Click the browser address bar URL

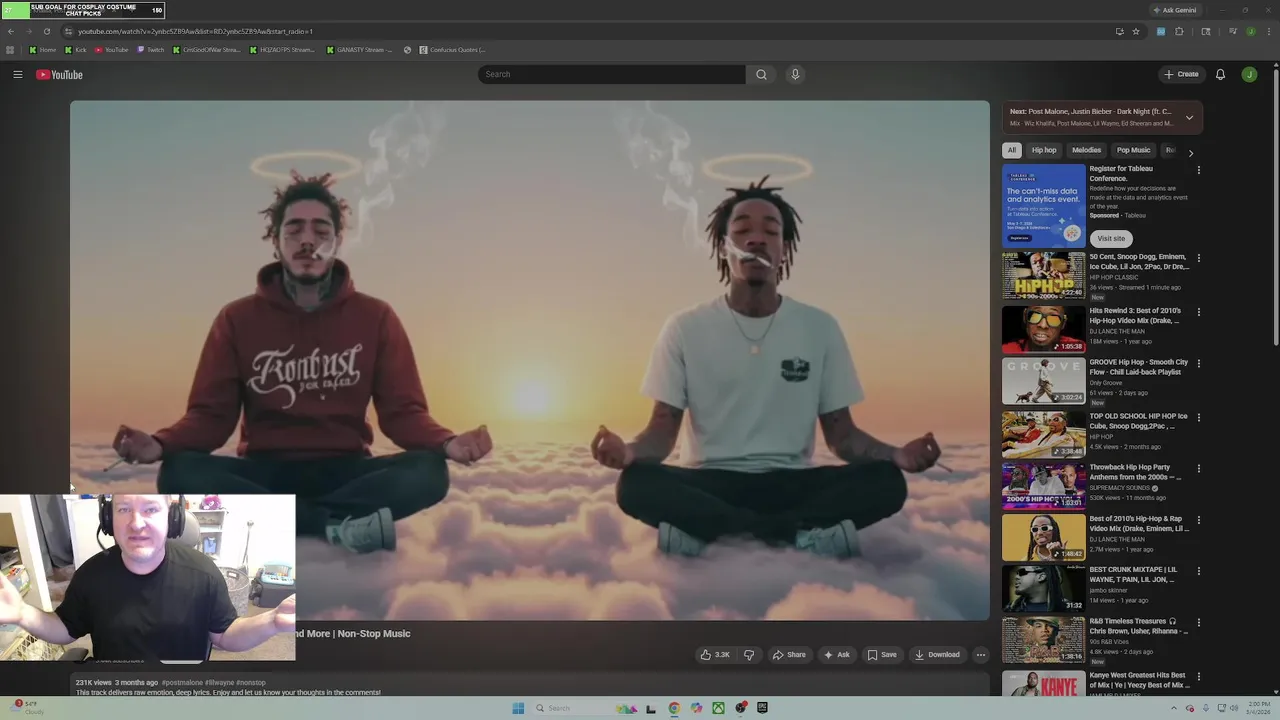tap(195, 31)
